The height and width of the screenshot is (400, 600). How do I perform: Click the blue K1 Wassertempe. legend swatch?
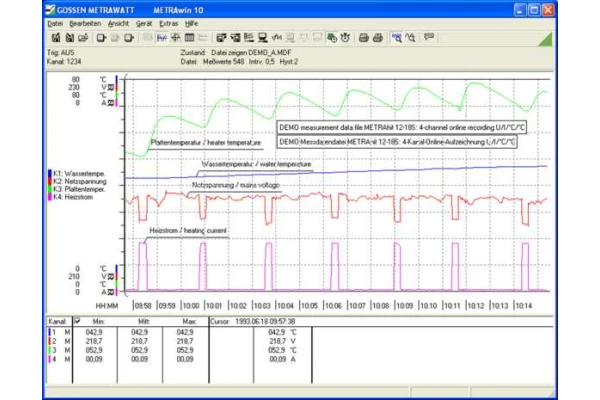[50, 174]
